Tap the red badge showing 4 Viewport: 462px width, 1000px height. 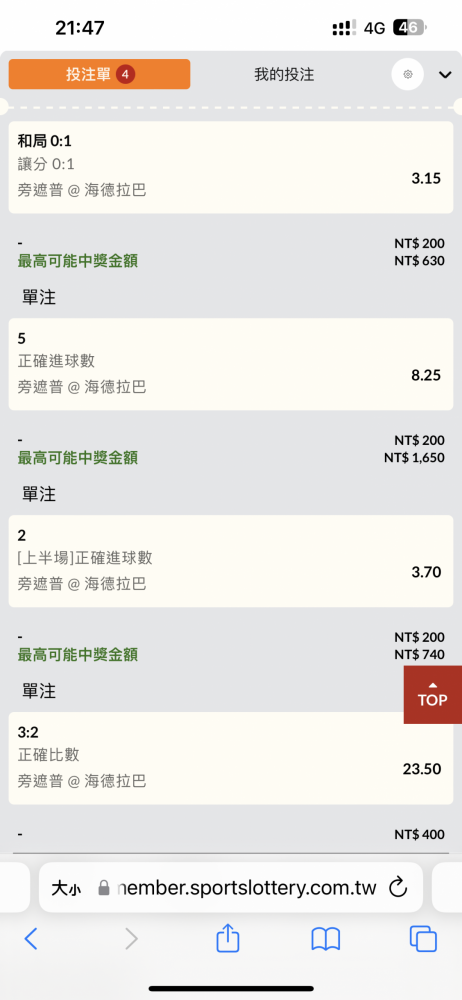tap(126, 75)
